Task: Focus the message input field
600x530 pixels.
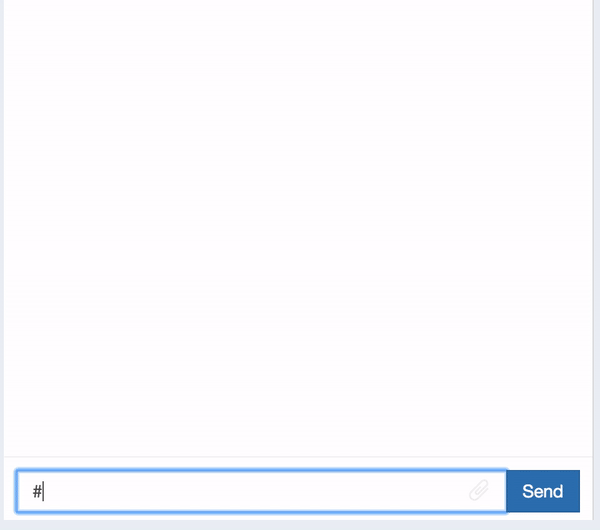Action: [x=261, y=491]
